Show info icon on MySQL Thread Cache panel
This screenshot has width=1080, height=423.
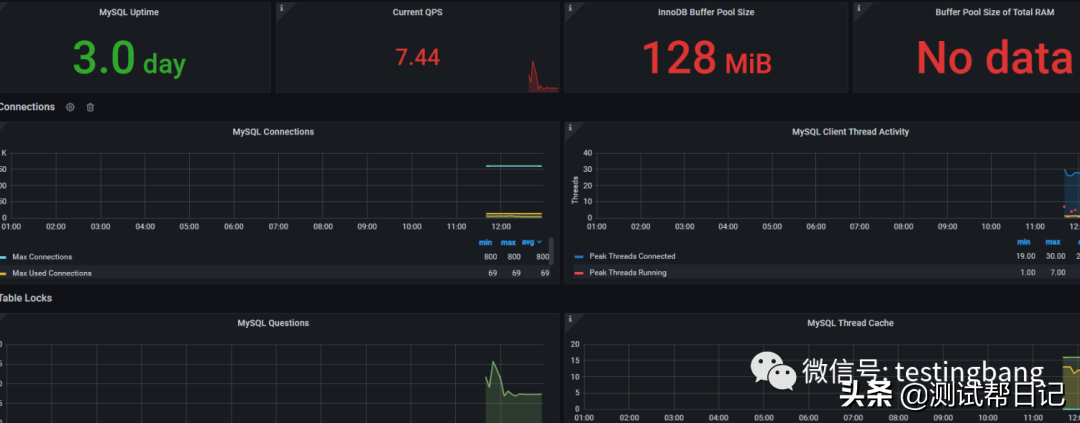tap(570, 318)
